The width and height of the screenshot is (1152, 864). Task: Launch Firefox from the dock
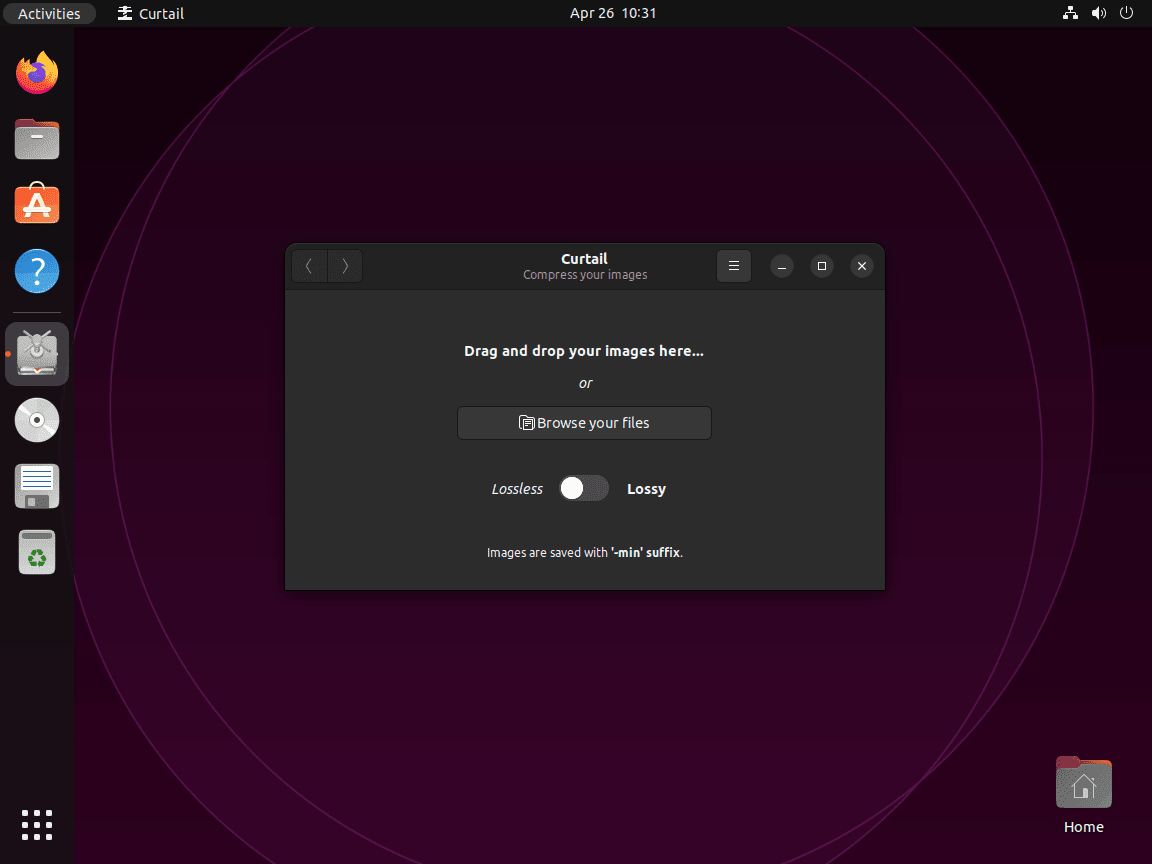coord(36,72)
